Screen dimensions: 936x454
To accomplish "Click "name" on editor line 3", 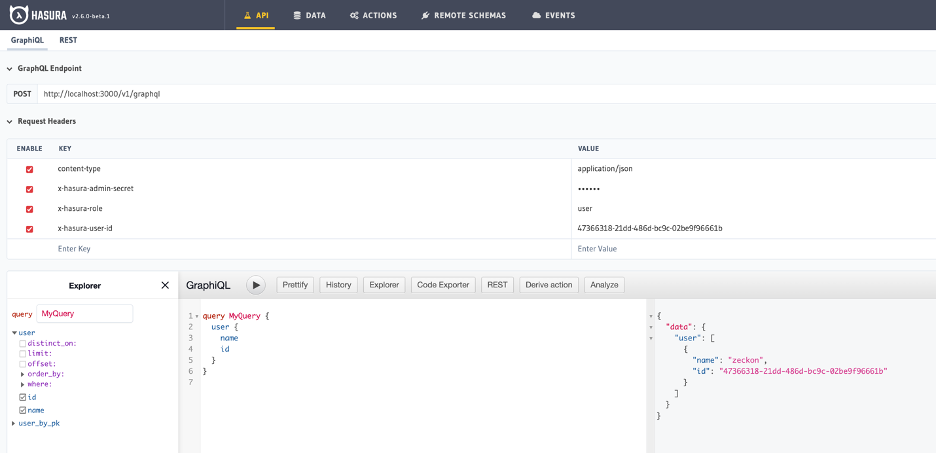I will click(x=229, y=338).
